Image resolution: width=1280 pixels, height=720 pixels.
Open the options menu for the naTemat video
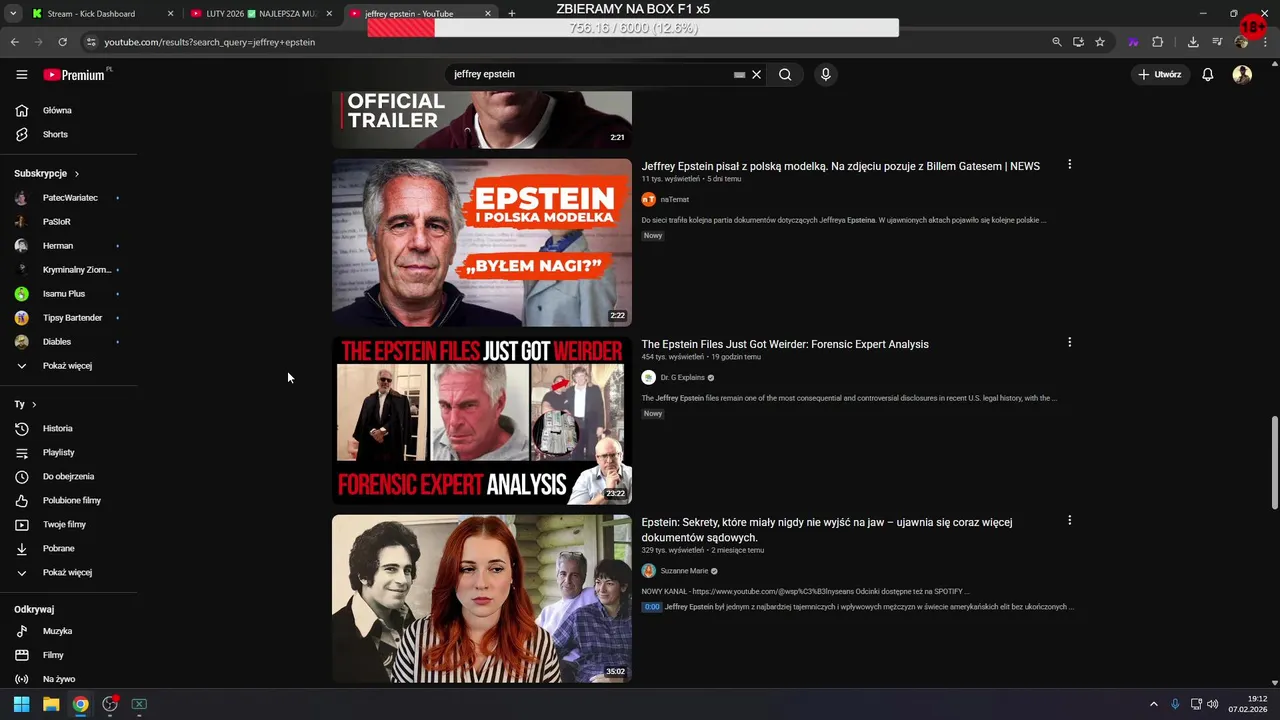coord(1069,164)
